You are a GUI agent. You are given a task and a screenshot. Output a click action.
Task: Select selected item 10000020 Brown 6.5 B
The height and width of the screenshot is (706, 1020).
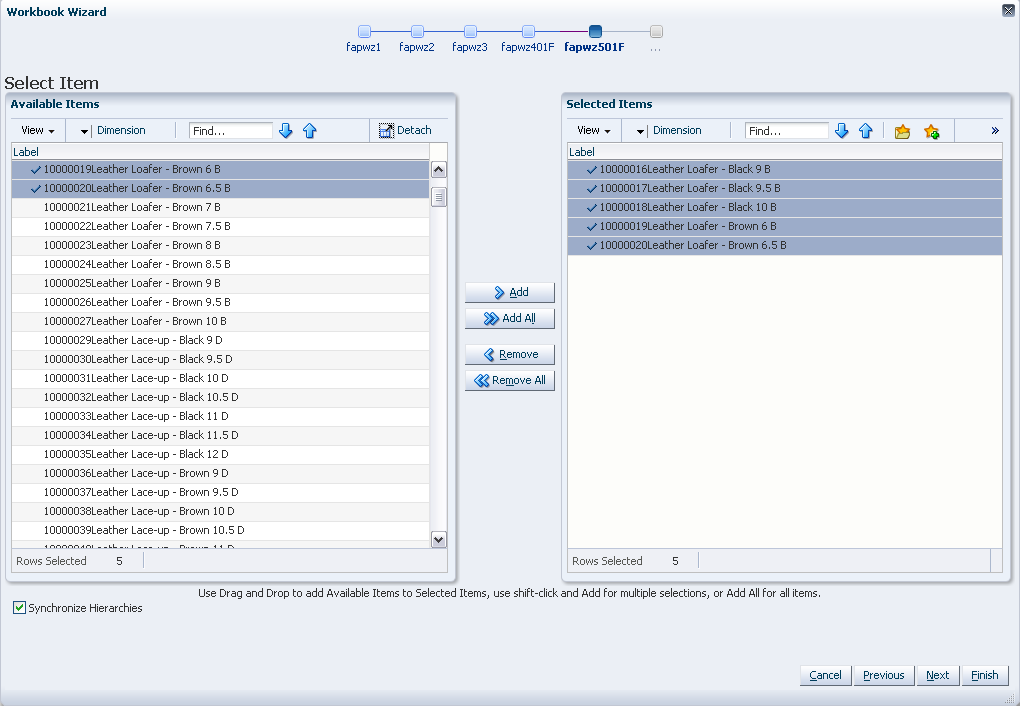point(785,245)
